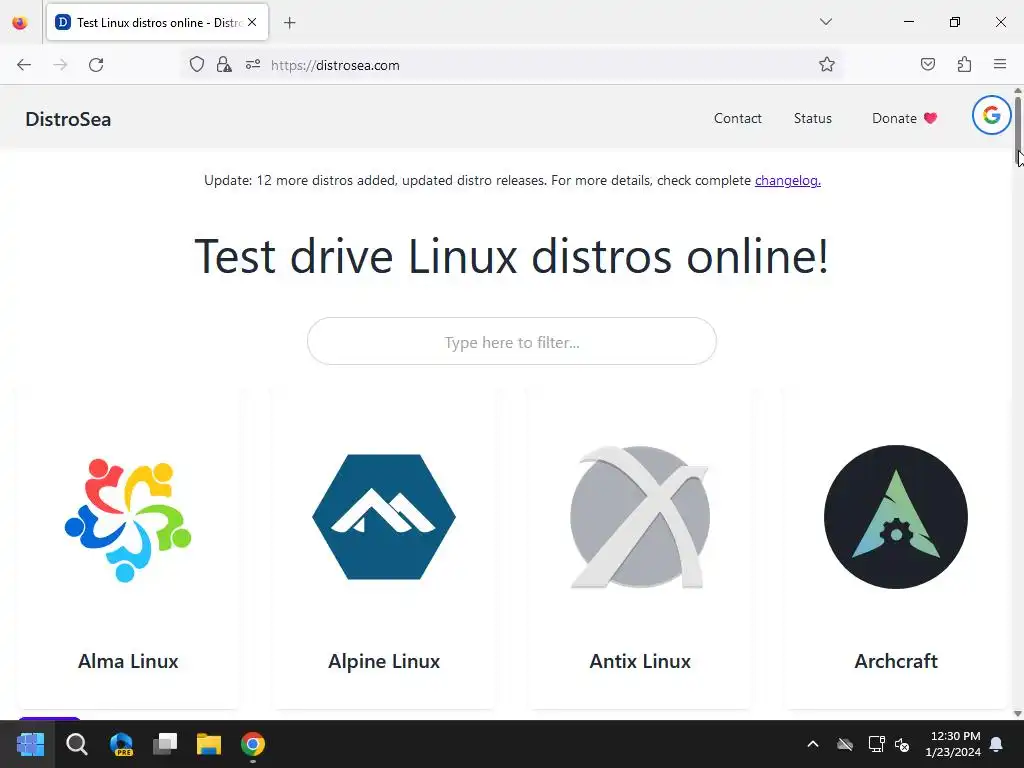Open Alma Linux title text
The image size is (1024, 768).
[x=128, y=661]
